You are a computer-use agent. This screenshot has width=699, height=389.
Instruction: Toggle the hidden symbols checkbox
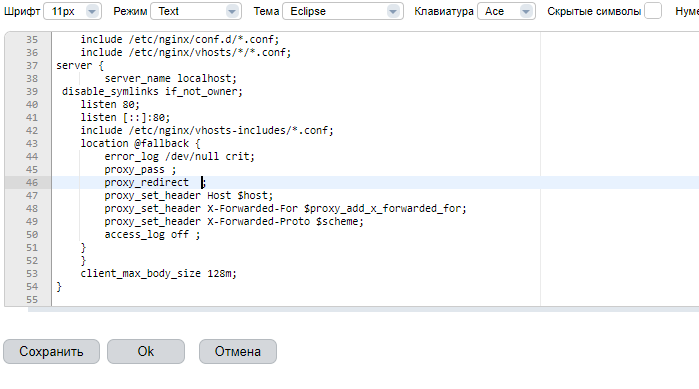tap(653, 11)
